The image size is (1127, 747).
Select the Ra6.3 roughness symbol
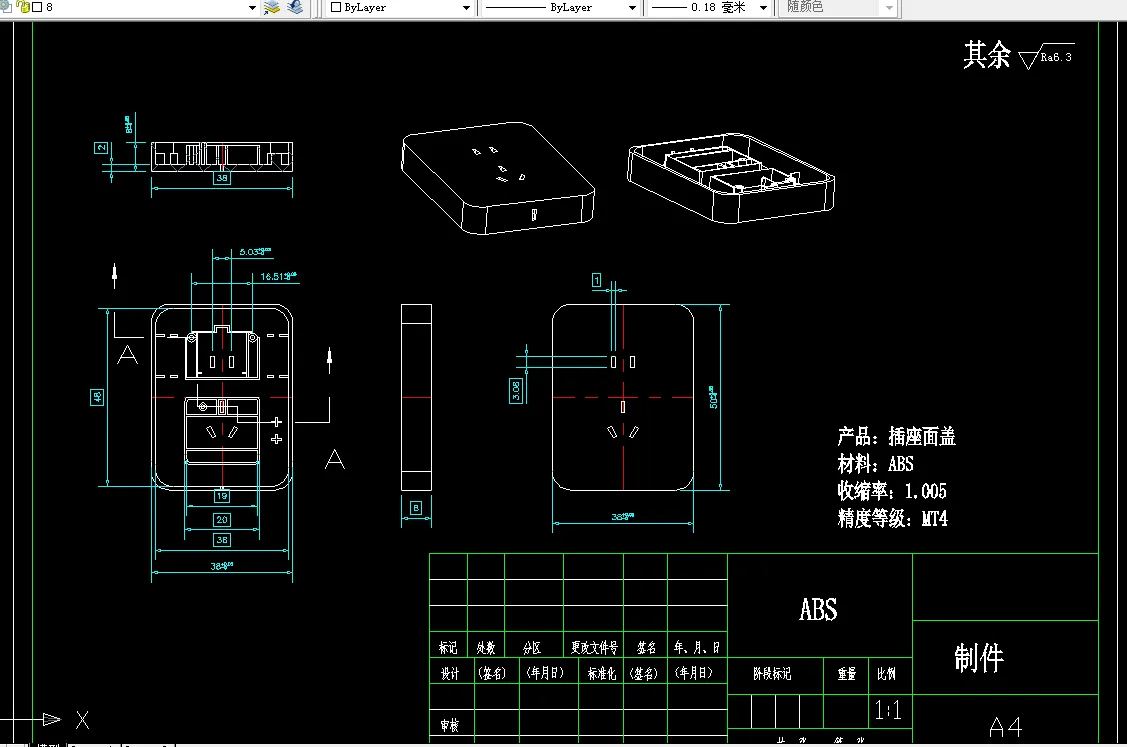pyautogui.click(x=1047, y=56)
